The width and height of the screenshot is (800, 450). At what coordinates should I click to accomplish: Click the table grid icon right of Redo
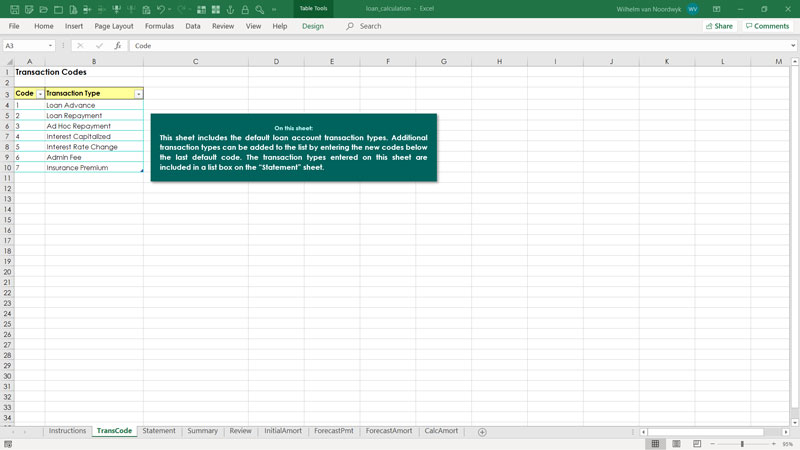(202, 9)
